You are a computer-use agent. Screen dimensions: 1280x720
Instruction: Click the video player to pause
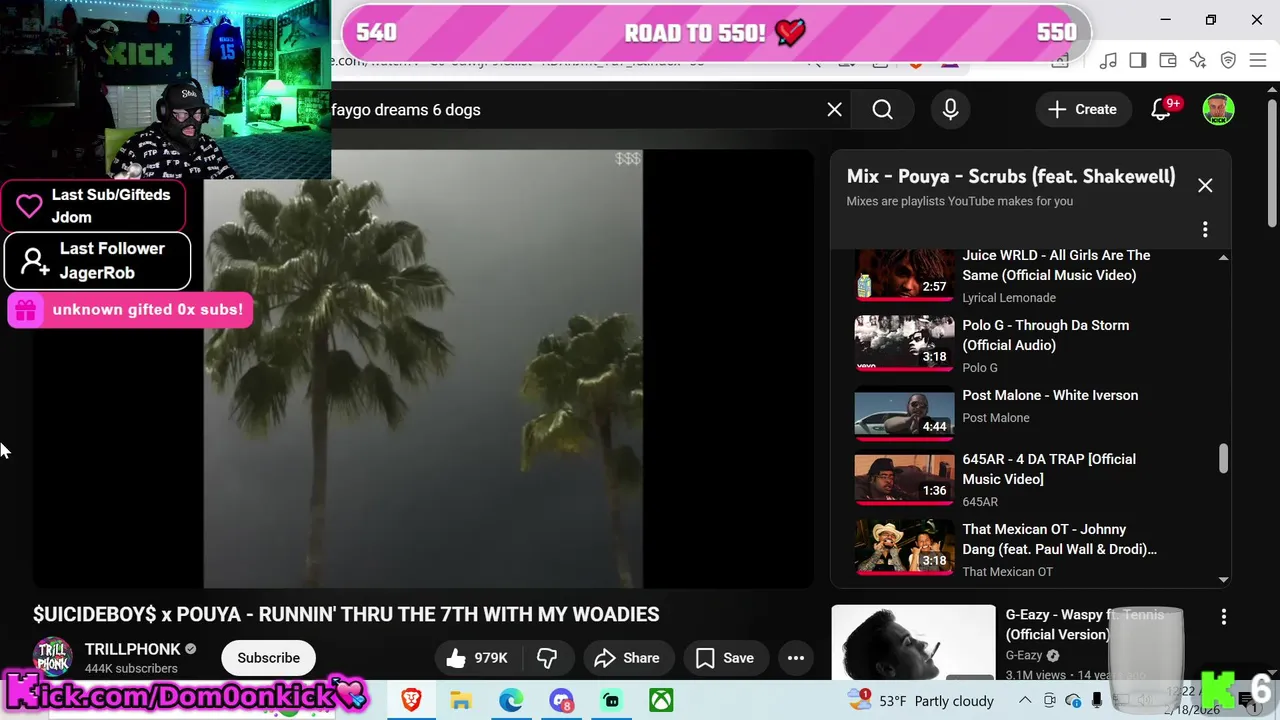pyautogui.click(x=423, y=368)
